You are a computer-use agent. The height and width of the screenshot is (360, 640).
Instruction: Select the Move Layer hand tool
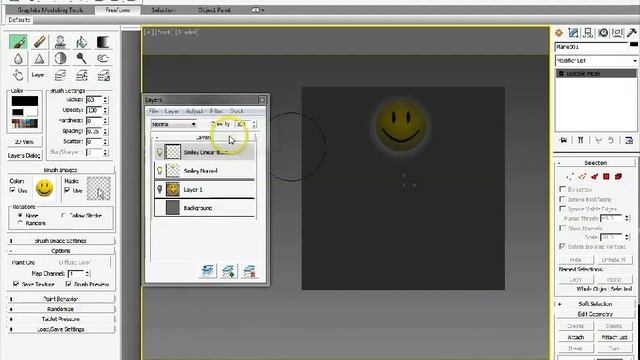[x=18, y=75]
